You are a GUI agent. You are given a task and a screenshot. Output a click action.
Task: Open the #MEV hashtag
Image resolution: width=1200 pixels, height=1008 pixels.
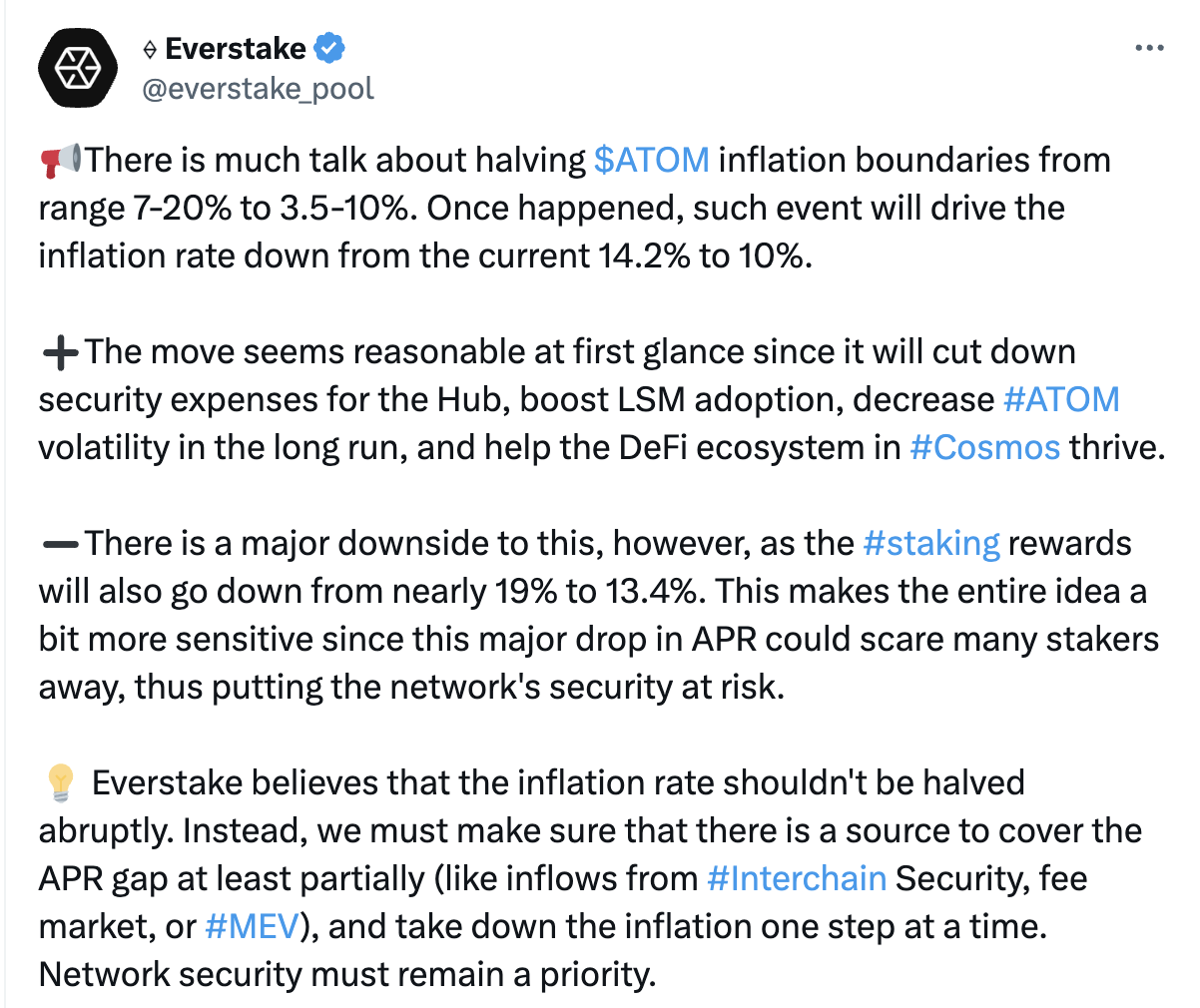click(x=251, y=926)
